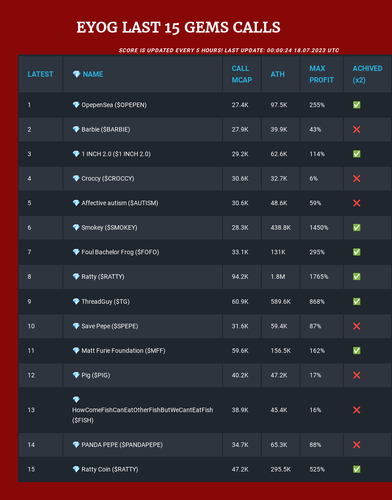Click the red X in the Pig row
The width and height of the screenshot is (392, 500).
click(357, 375)
